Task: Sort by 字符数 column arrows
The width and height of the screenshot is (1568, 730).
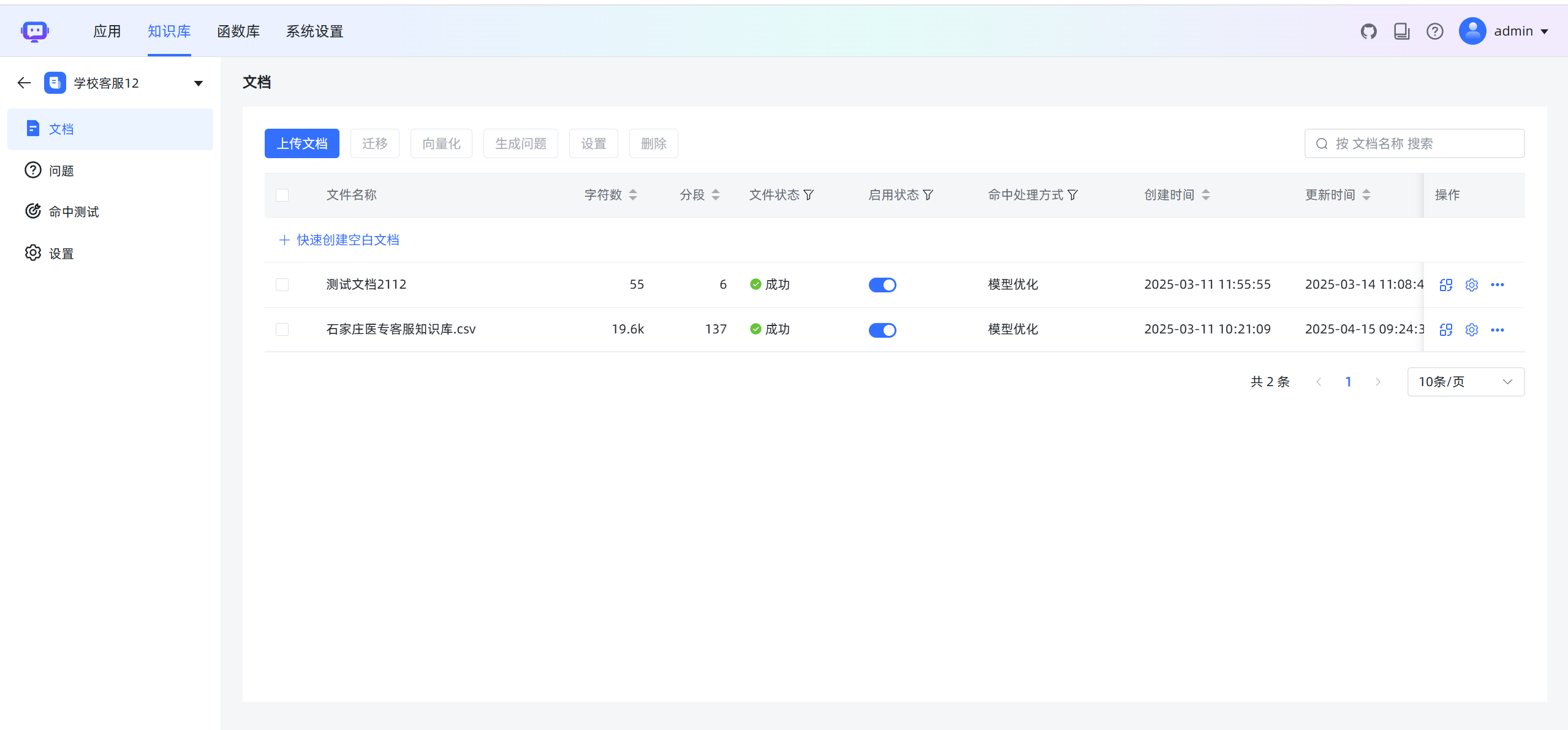Action: coord(633,195)
